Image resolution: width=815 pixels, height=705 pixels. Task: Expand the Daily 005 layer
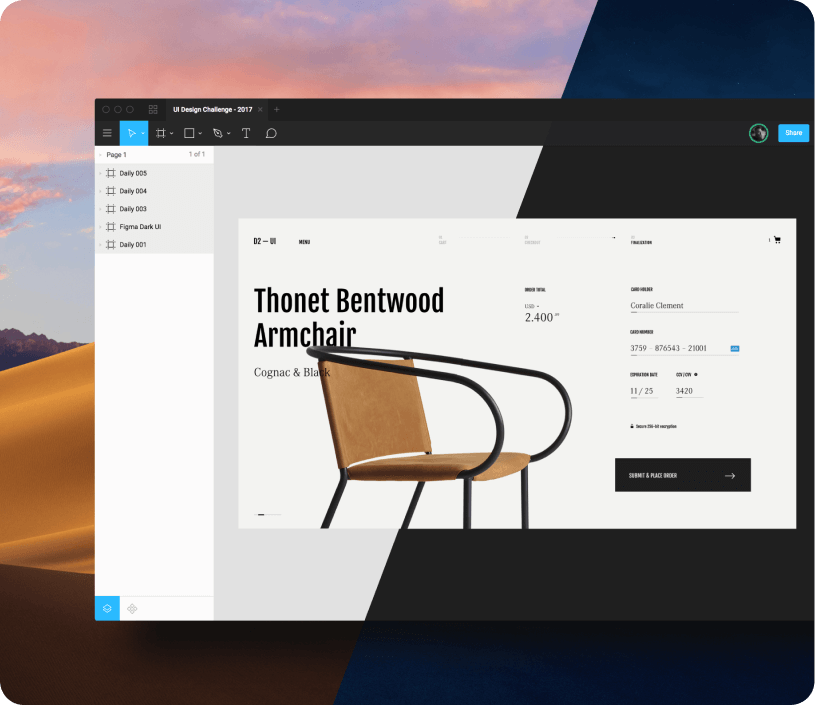100,173
